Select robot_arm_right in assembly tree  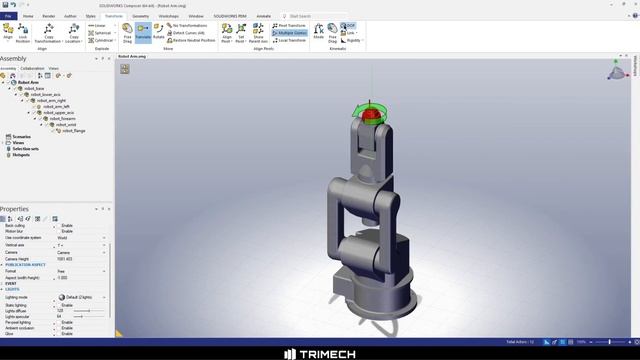click(x=51, y=100)
